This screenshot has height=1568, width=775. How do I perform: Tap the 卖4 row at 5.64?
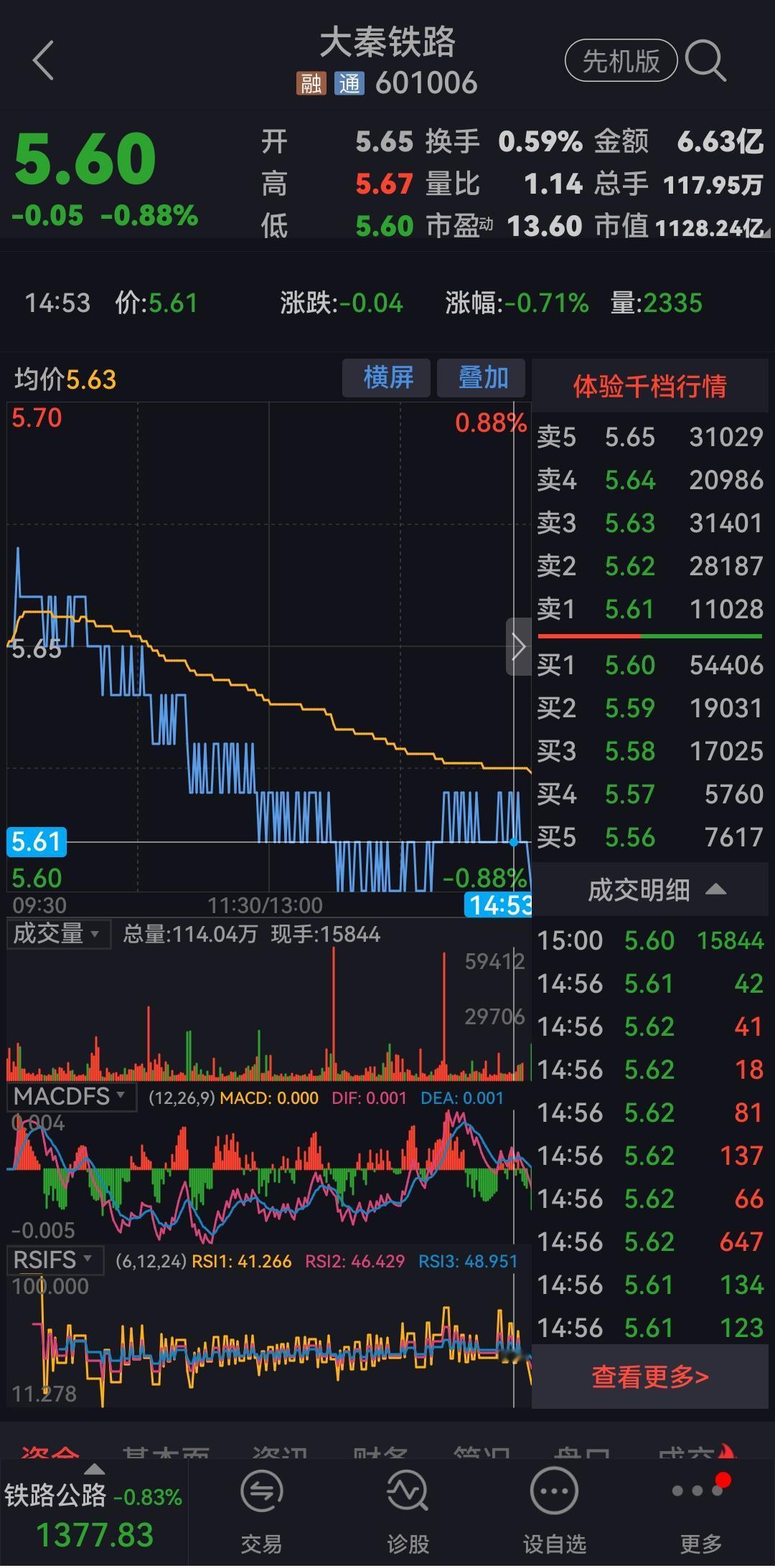pos(650,480)
